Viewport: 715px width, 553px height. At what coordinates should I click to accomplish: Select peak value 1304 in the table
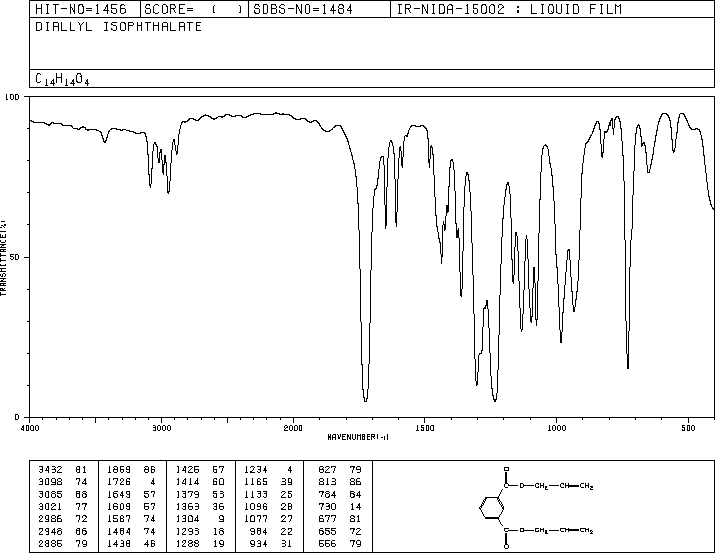187,519
